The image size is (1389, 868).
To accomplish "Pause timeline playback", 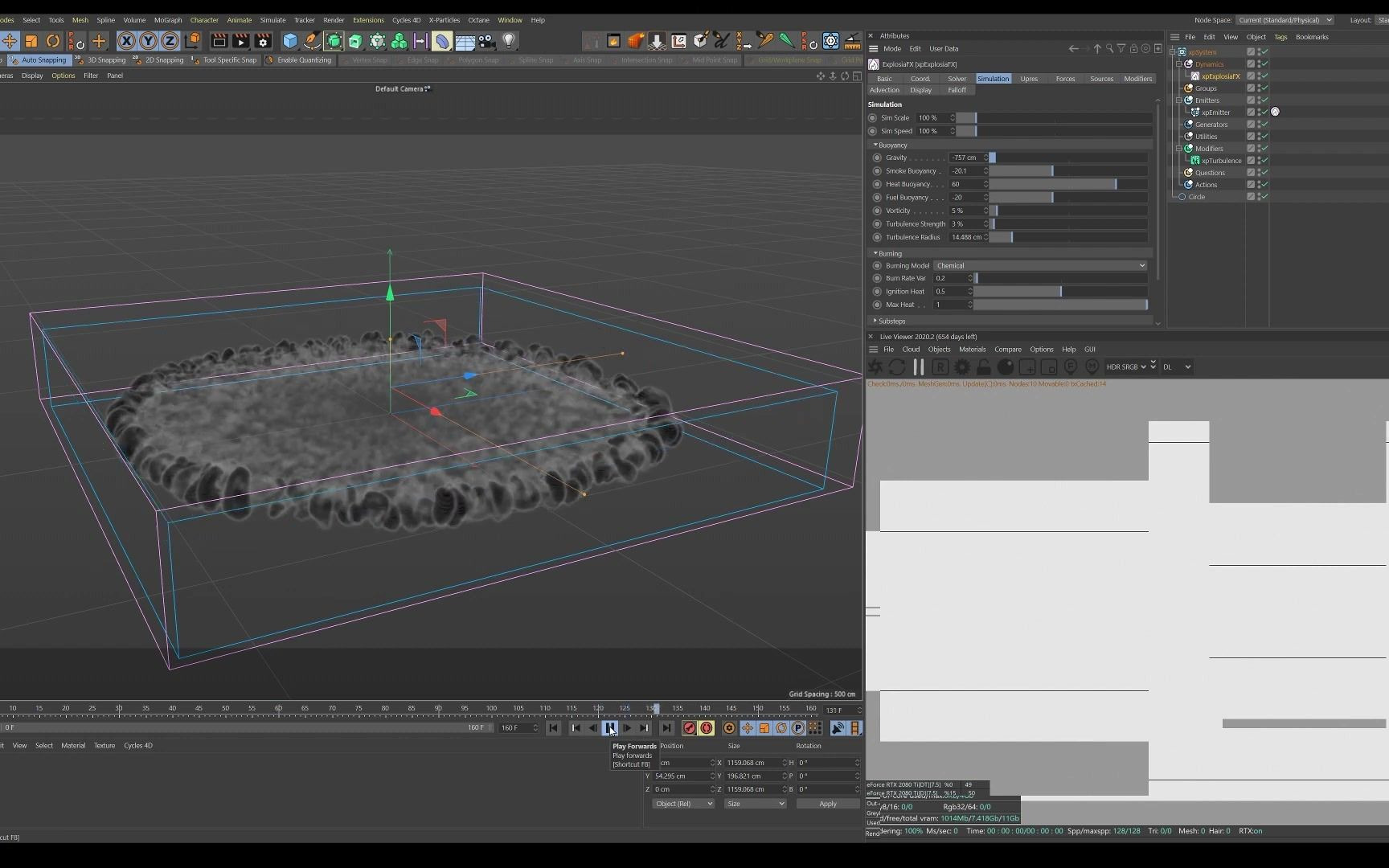I will (x=610, y=728).
